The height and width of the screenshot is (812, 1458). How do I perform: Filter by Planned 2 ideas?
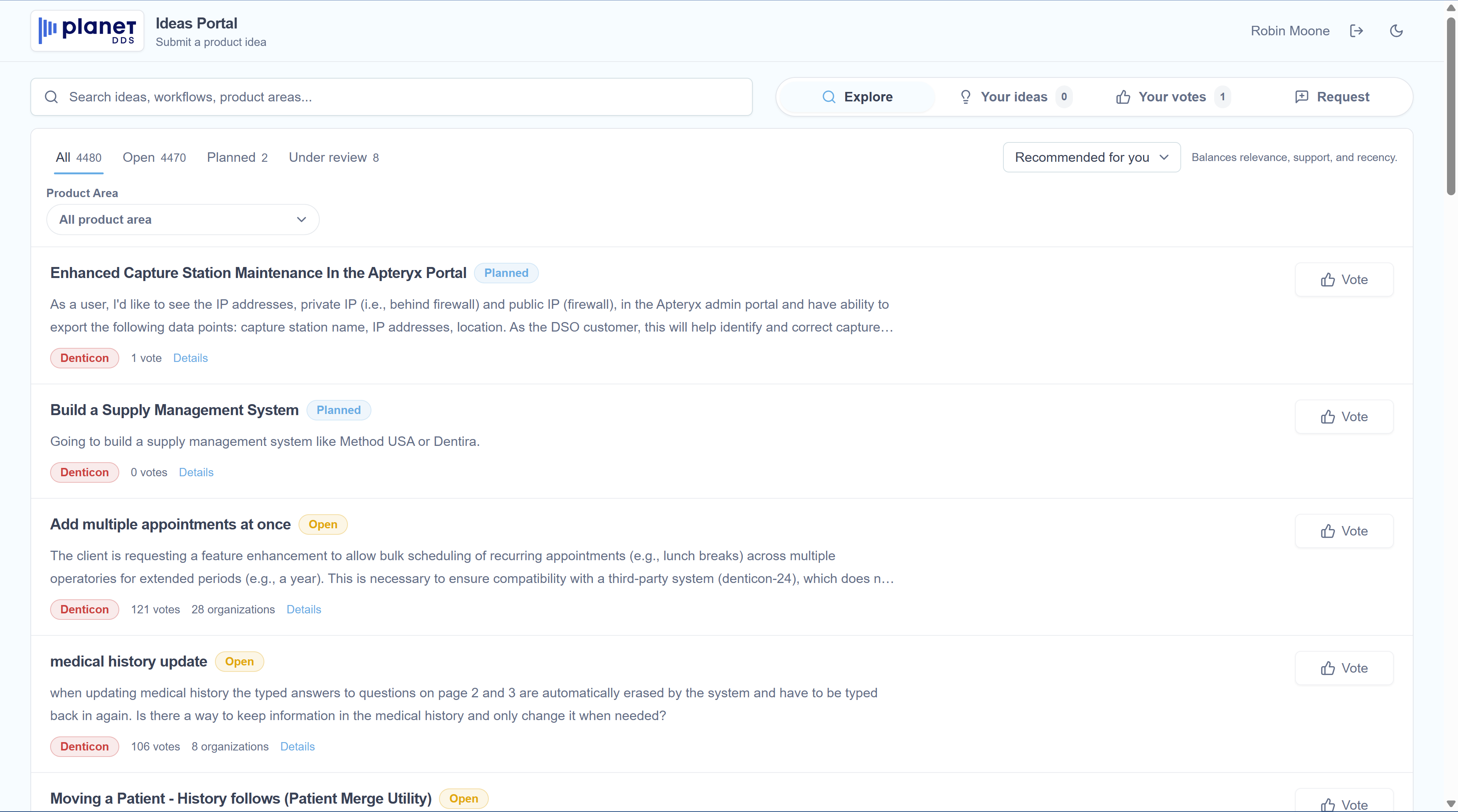pyautogui.click(x=237, y=157)
